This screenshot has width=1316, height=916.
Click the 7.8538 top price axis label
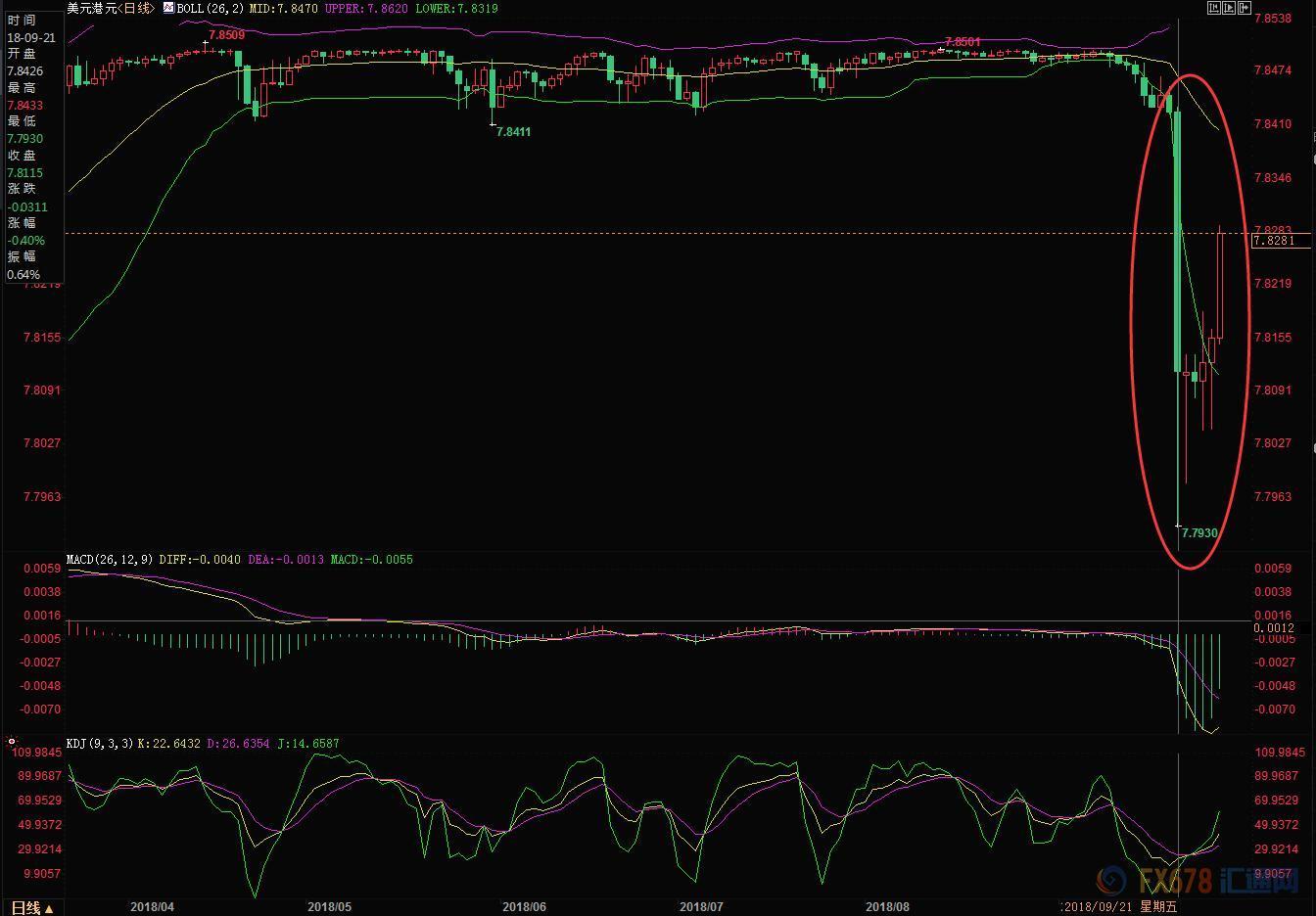[x=1273, y=19]
